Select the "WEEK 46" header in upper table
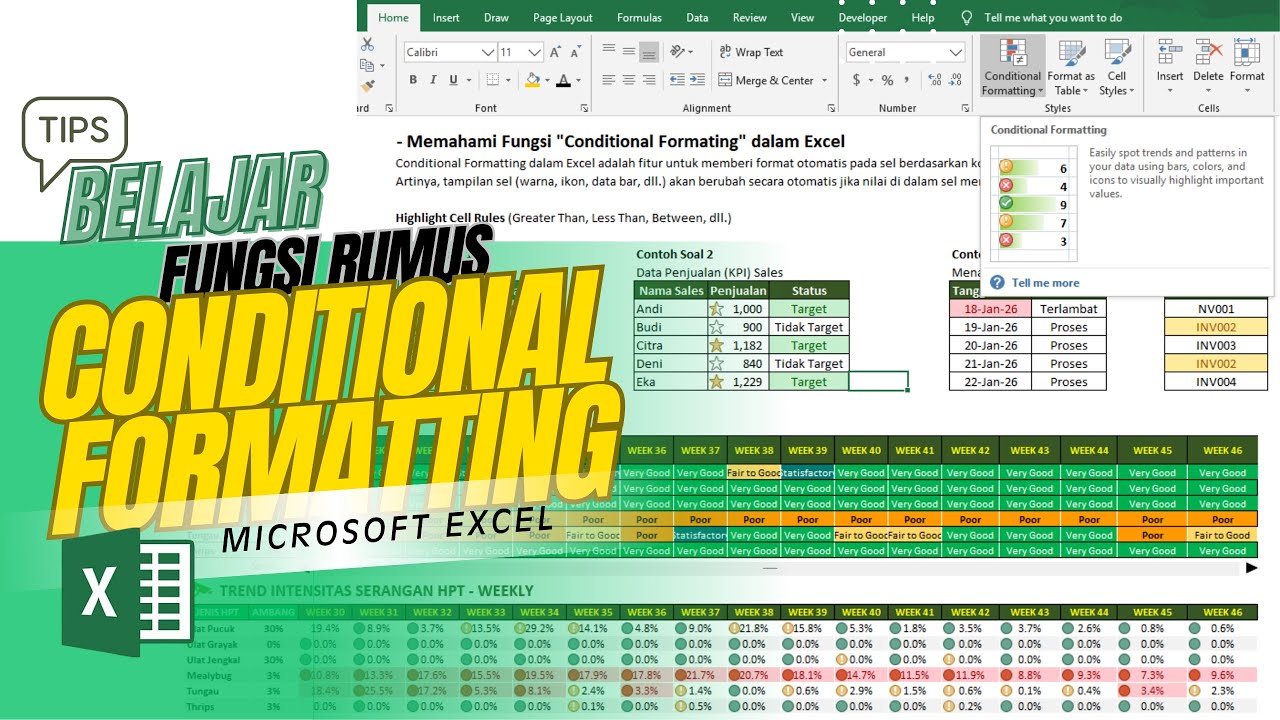 click(1222, 450)
